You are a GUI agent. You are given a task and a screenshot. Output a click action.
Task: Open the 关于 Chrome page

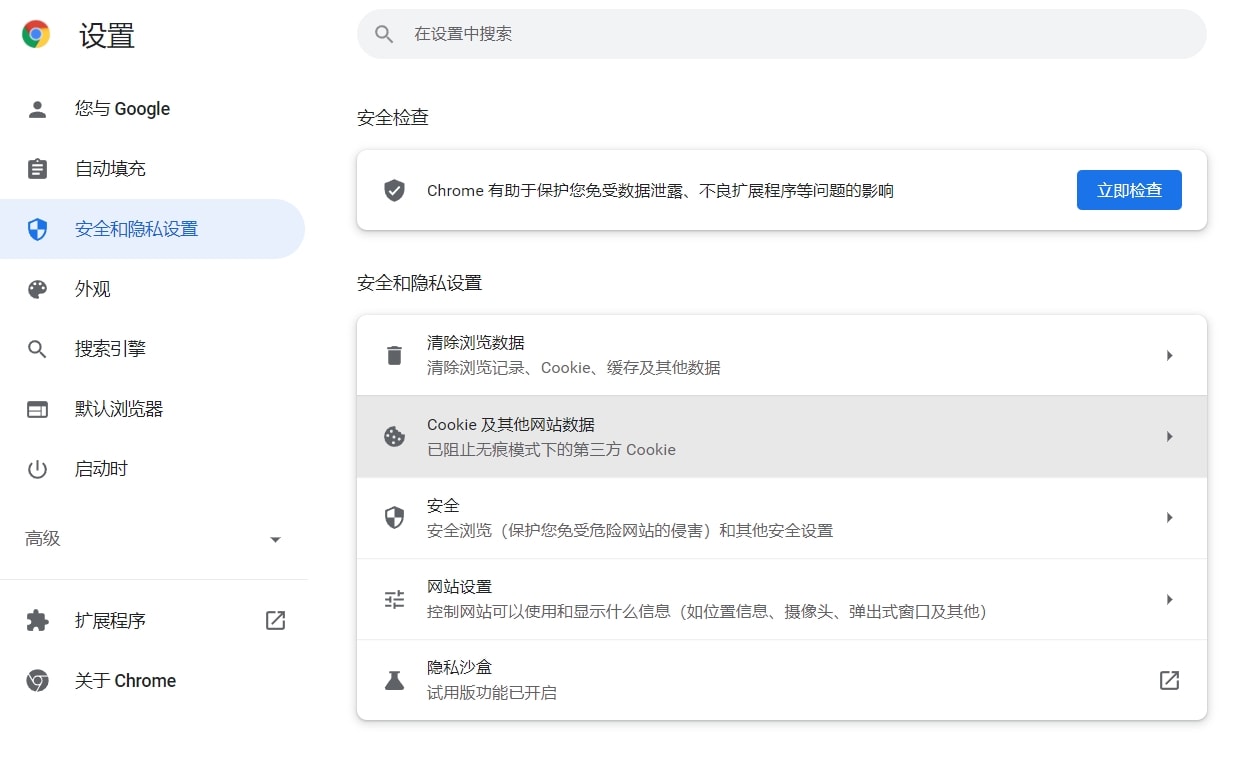(x=125, y=680)
